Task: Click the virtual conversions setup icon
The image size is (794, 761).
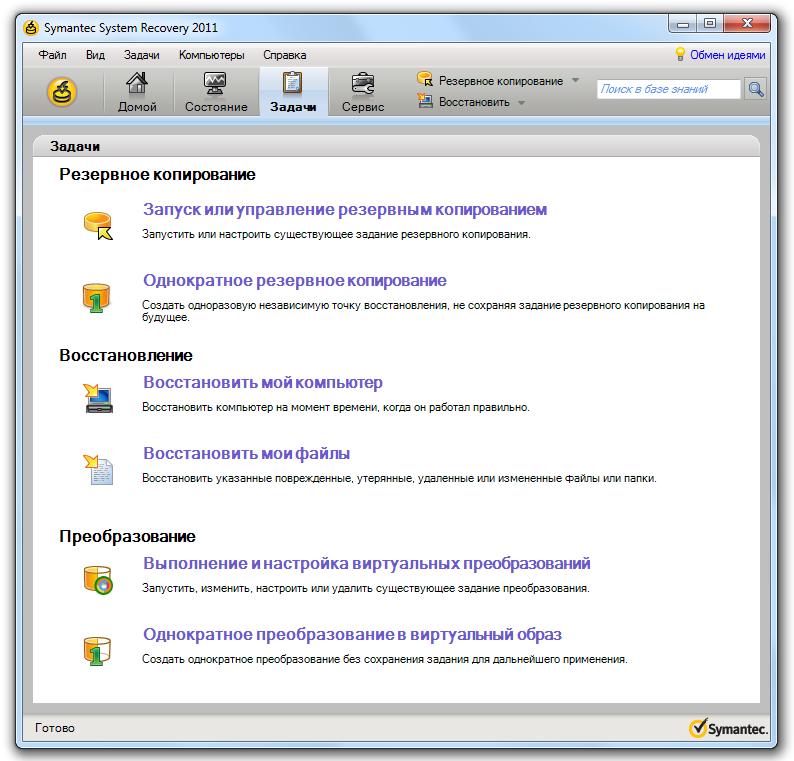Action: (97, 579)
